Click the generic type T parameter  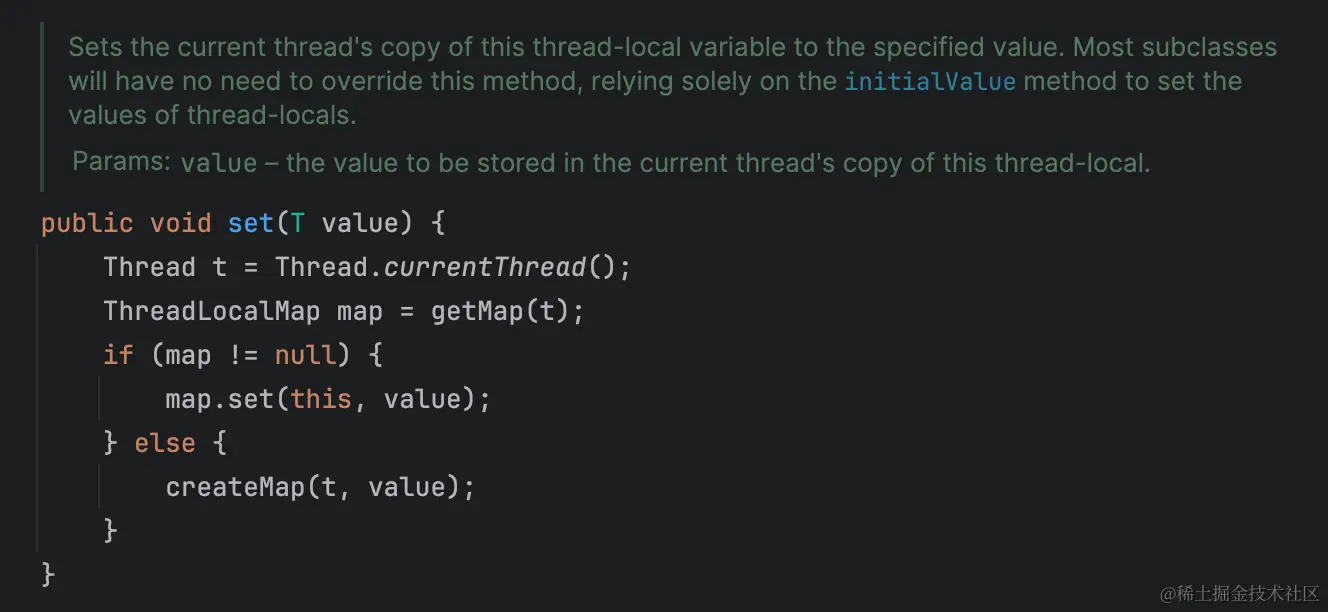pos(297,223)
